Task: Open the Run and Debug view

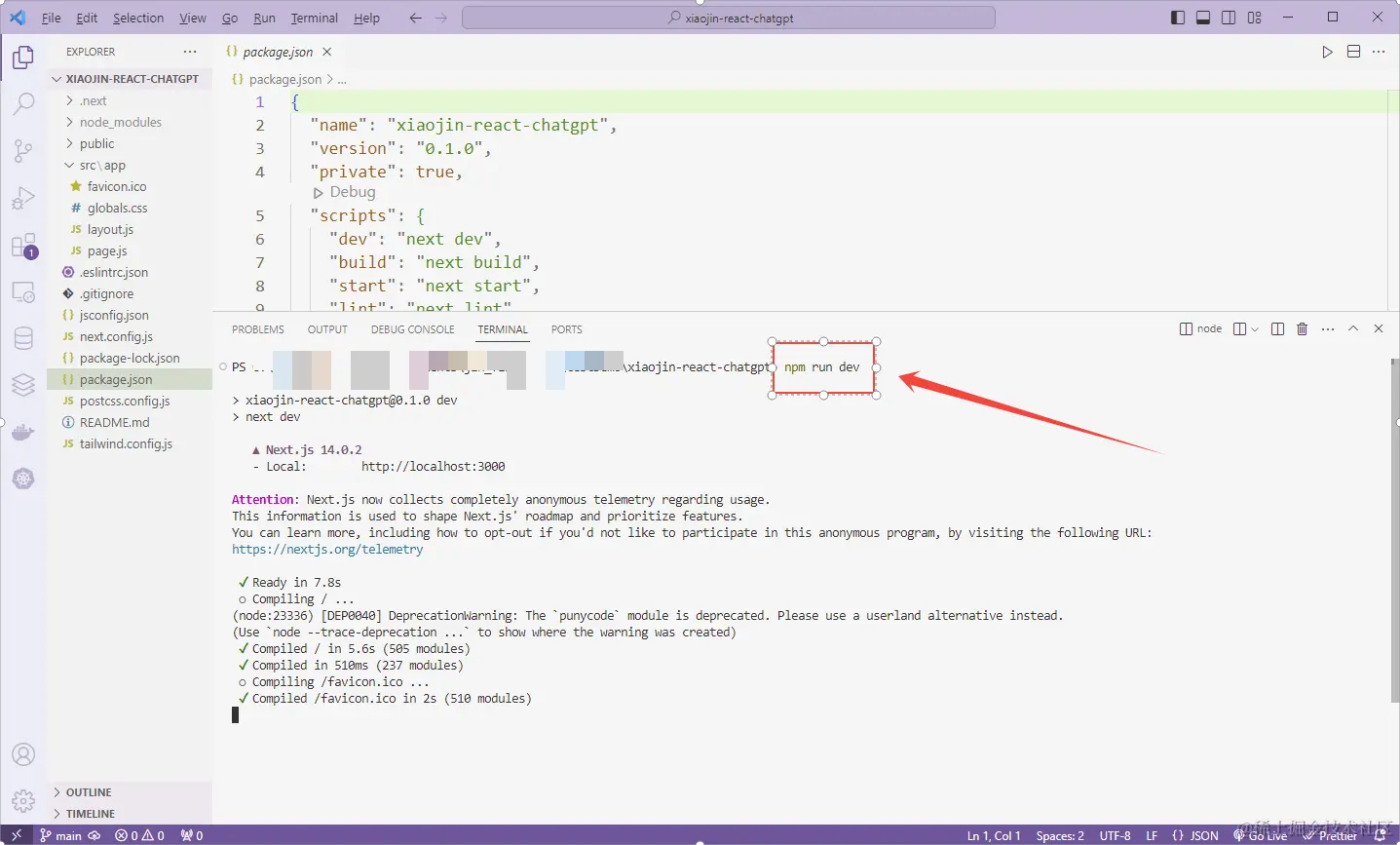Action: 23,198
